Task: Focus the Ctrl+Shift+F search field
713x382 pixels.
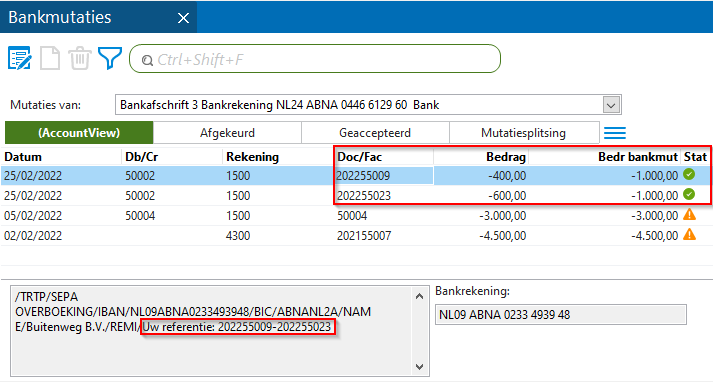Action: (x=315, y=59)
